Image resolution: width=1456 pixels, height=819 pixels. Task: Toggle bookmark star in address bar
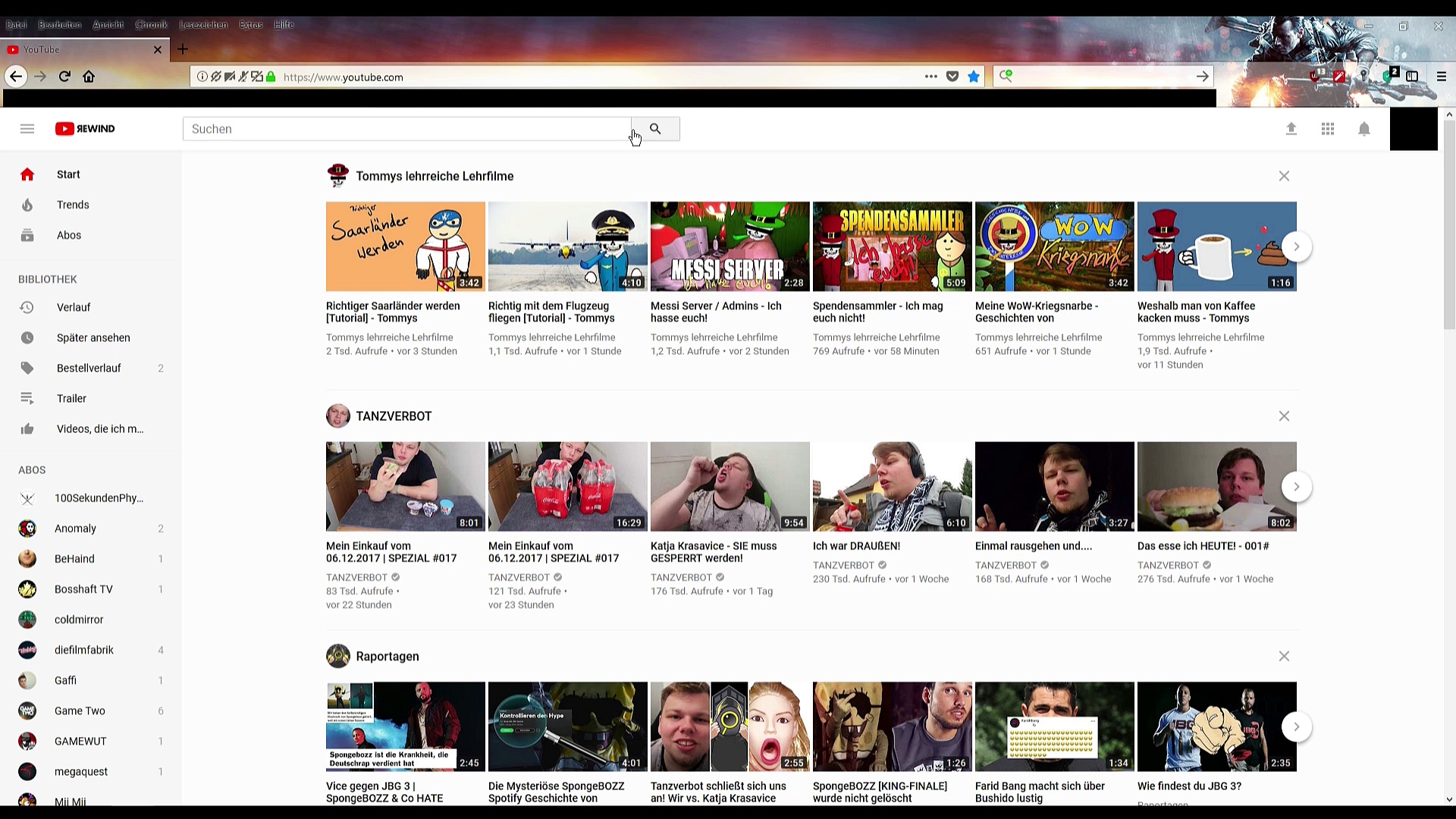[974, 77]
